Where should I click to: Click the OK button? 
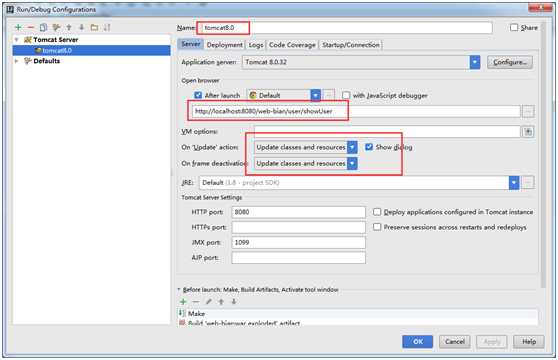click(418, 342)
